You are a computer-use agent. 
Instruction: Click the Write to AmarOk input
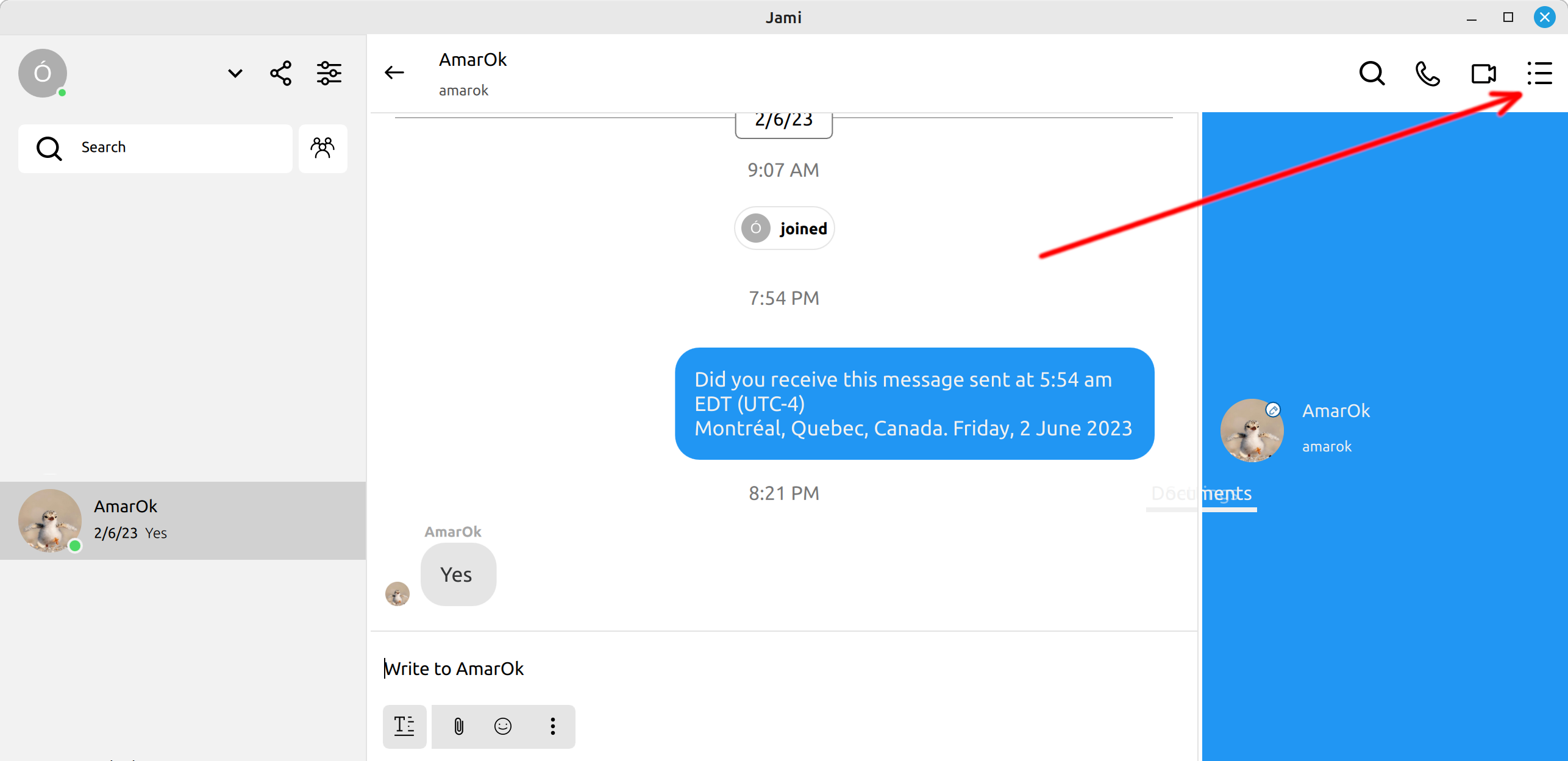click(783, 669)
